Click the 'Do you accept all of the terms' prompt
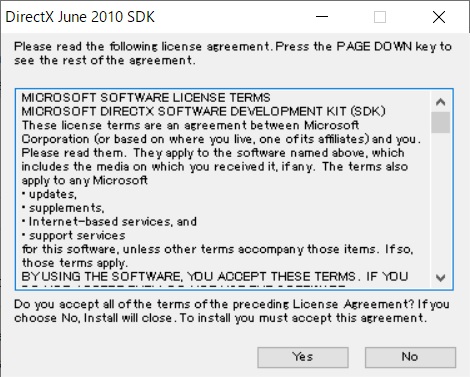The width and height of the screenshot is (470, 377). [232, 311]
